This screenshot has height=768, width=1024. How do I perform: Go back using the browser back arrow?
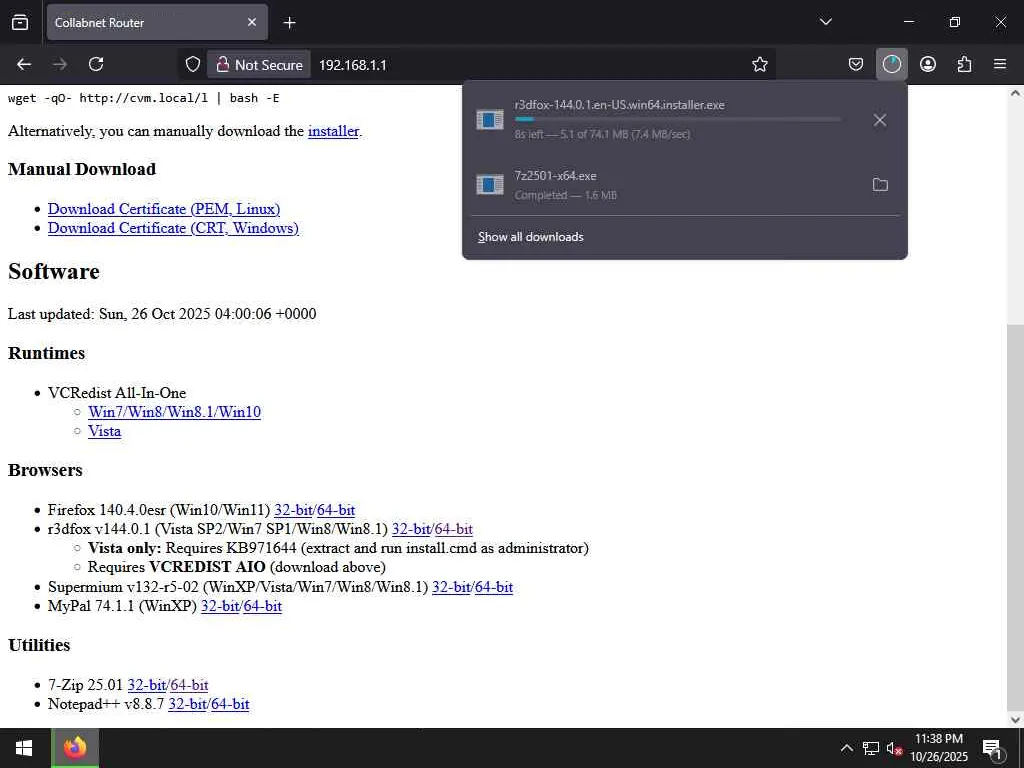coord(24,64)
